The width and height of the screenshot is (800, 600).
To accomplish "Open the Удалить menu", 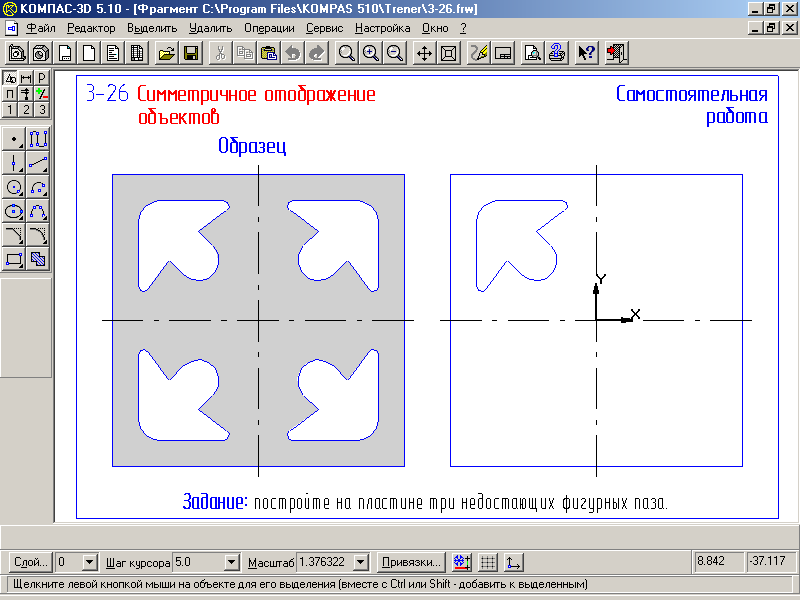I will 210,28.
